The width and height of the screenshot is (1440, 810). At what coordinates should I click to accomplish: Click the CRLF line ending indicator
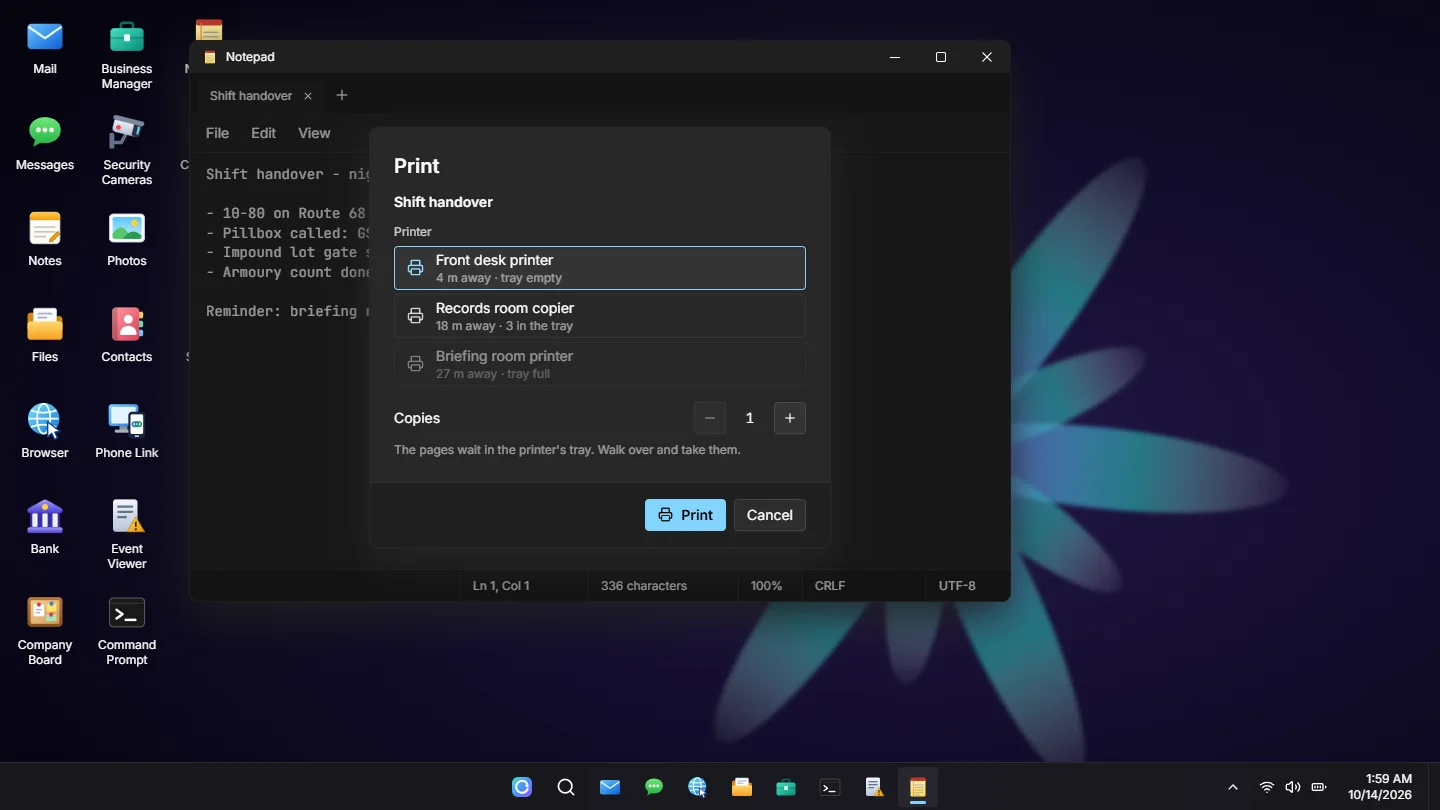click(831, 586)
